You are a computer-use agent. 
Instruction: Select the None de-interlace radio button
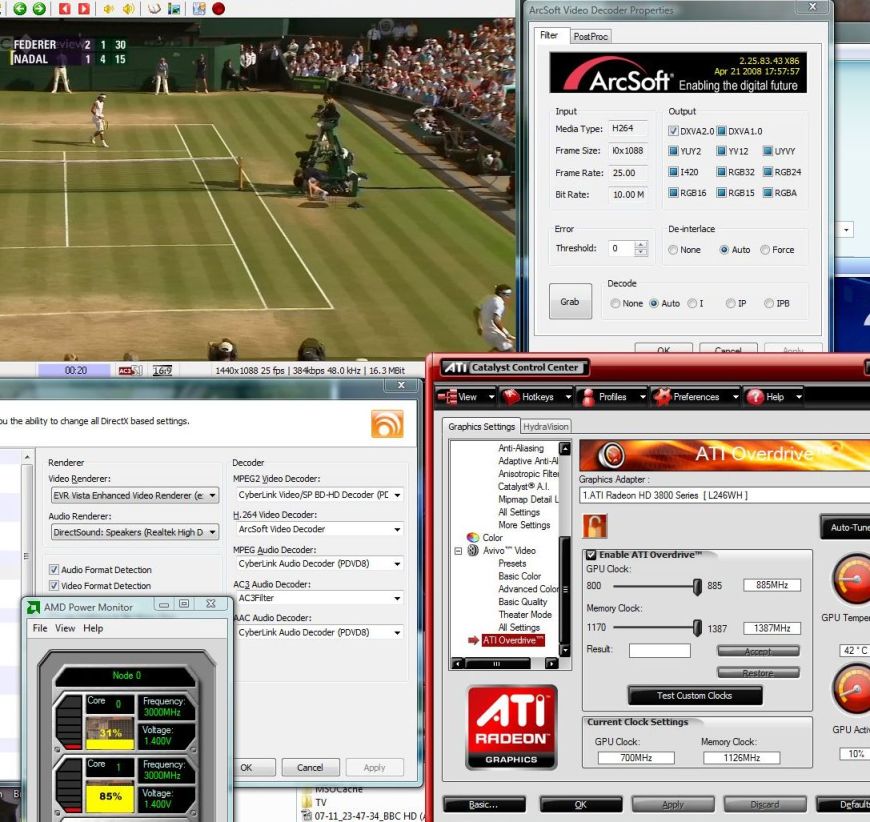pos(673,250)
